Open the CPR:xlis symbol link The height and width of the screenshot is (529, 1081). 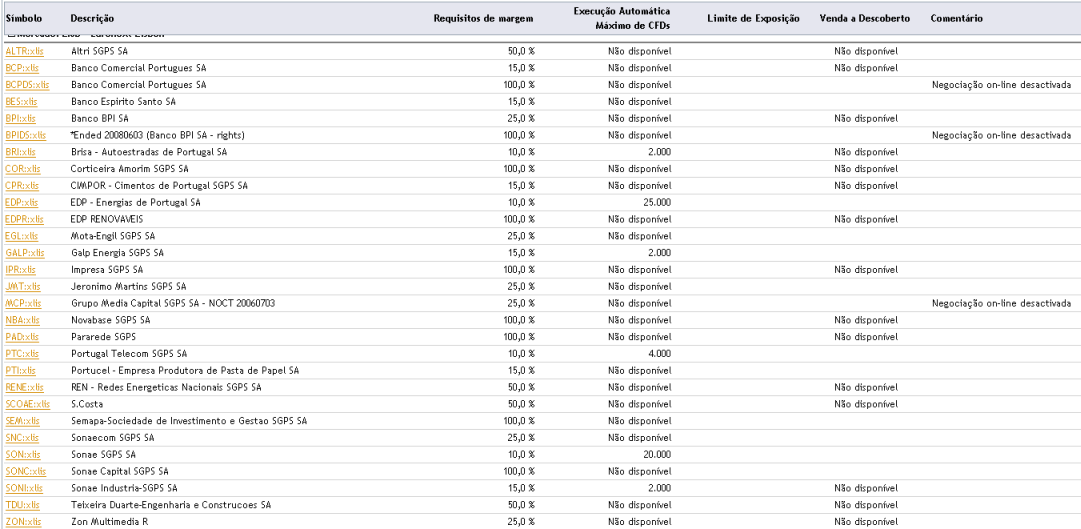[x=22, y=186]
